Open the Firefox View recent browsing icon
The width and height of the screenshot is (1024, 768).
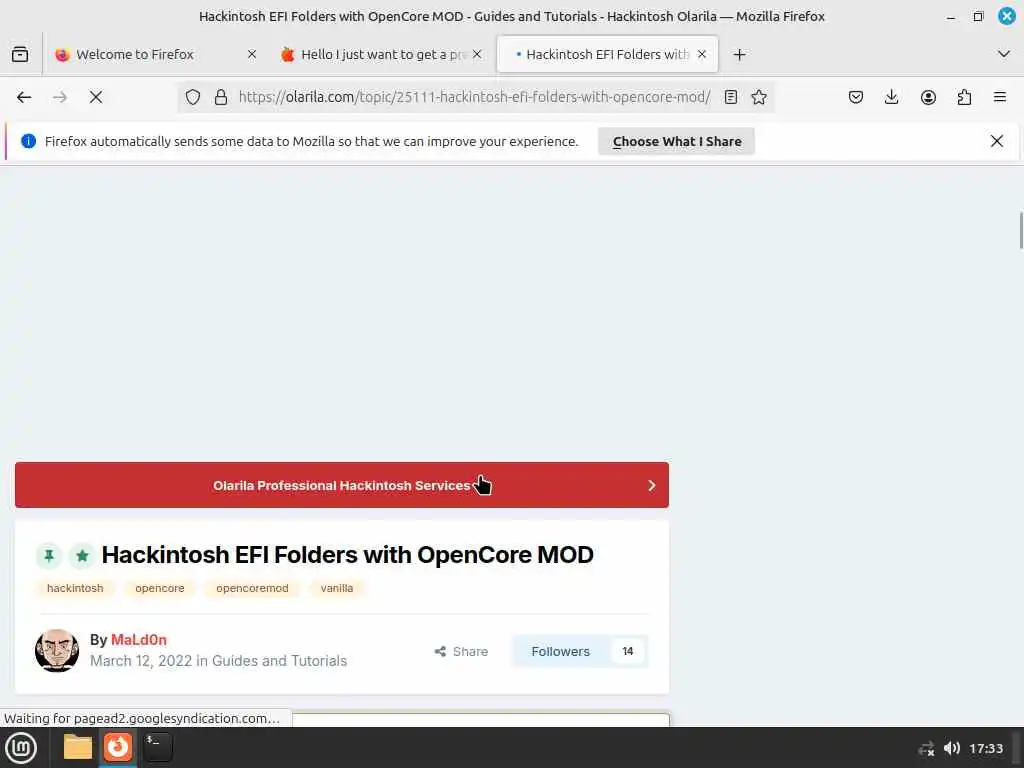click(x=20, y=54)
